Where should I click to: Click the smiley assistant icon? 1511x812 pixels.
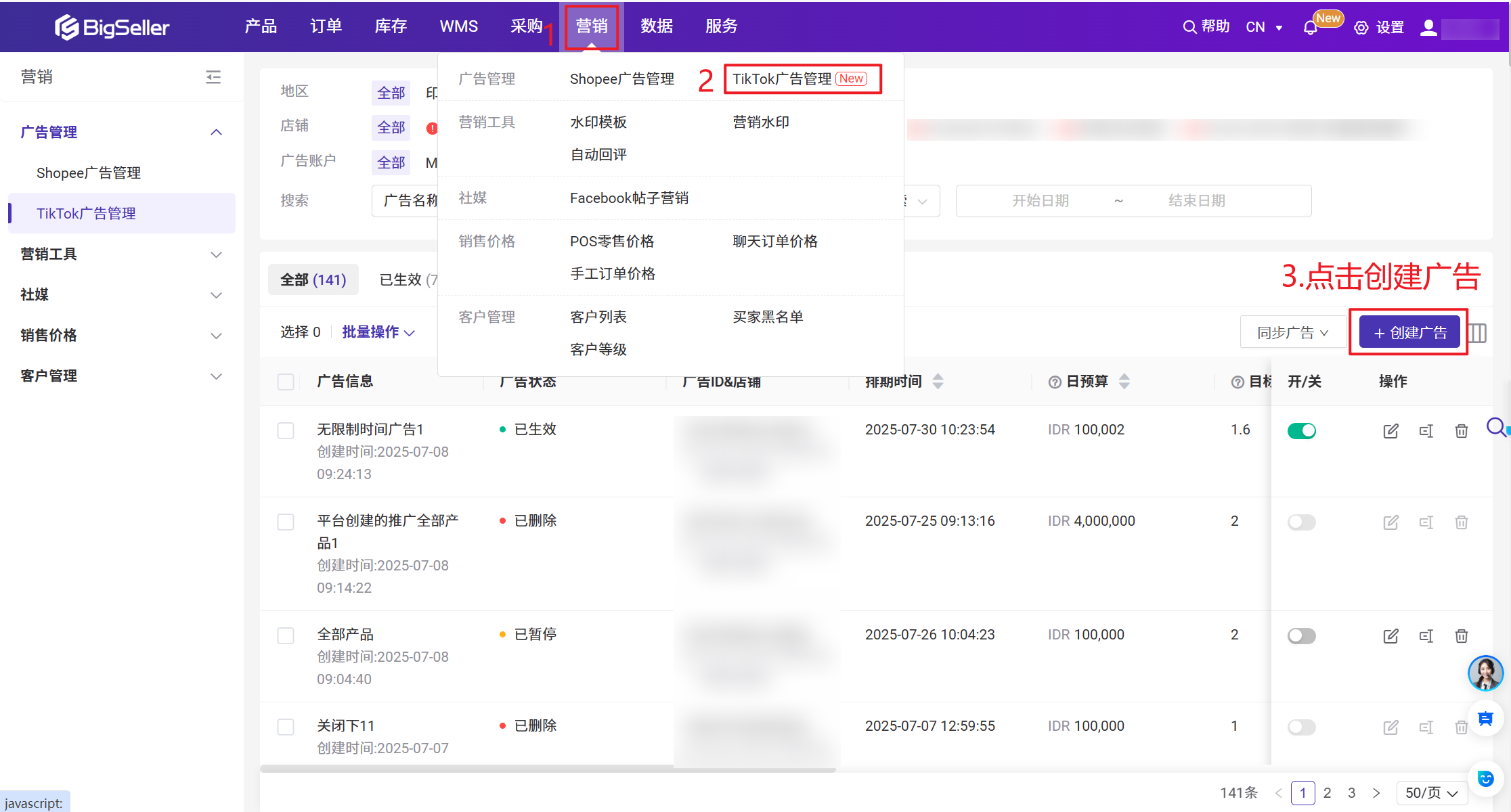pos(1485,779)
